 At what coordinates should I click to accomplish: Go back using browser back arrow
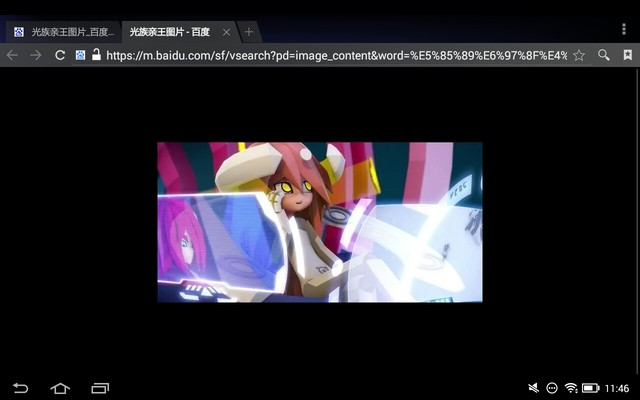click(x=12, y=55)
